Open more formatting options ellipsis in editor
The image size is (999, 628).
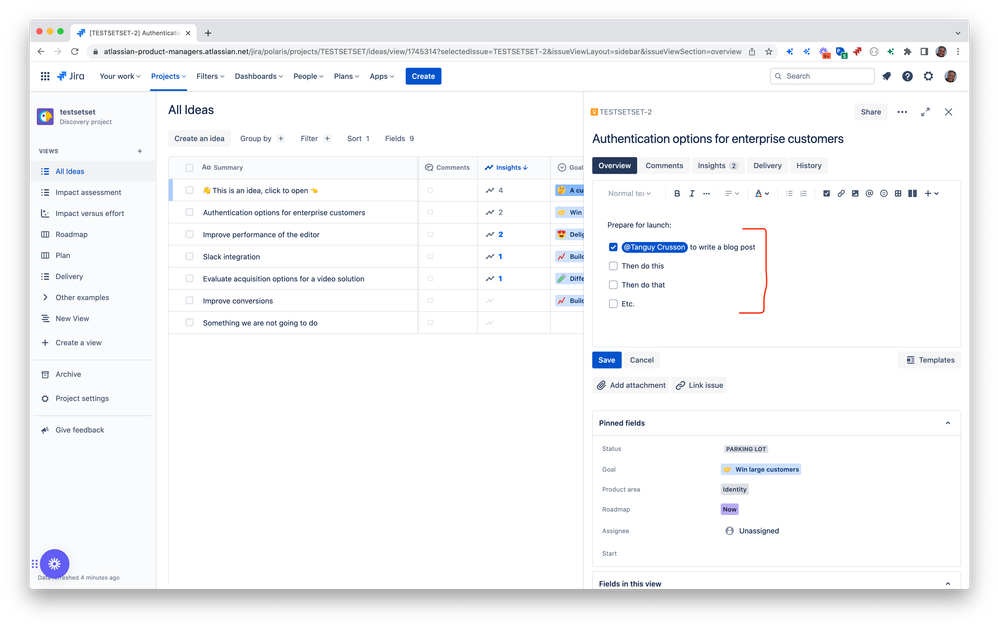[x=707, y=194]
